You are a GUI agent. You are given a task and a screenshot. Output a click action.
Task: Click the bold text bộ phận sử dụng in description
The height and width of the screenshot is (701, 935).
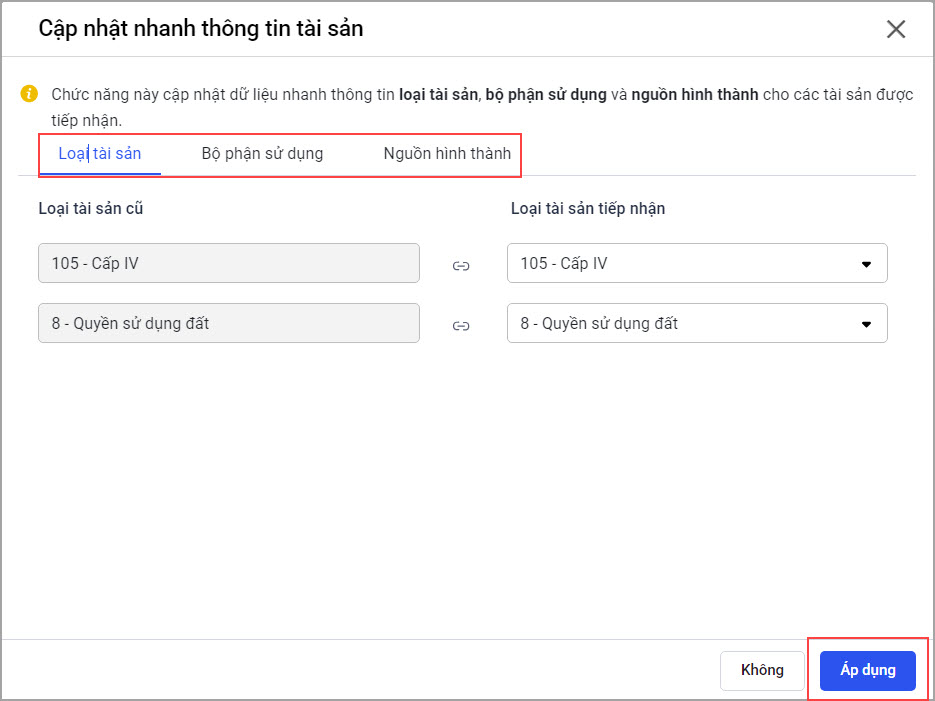[x=546, y=95]
